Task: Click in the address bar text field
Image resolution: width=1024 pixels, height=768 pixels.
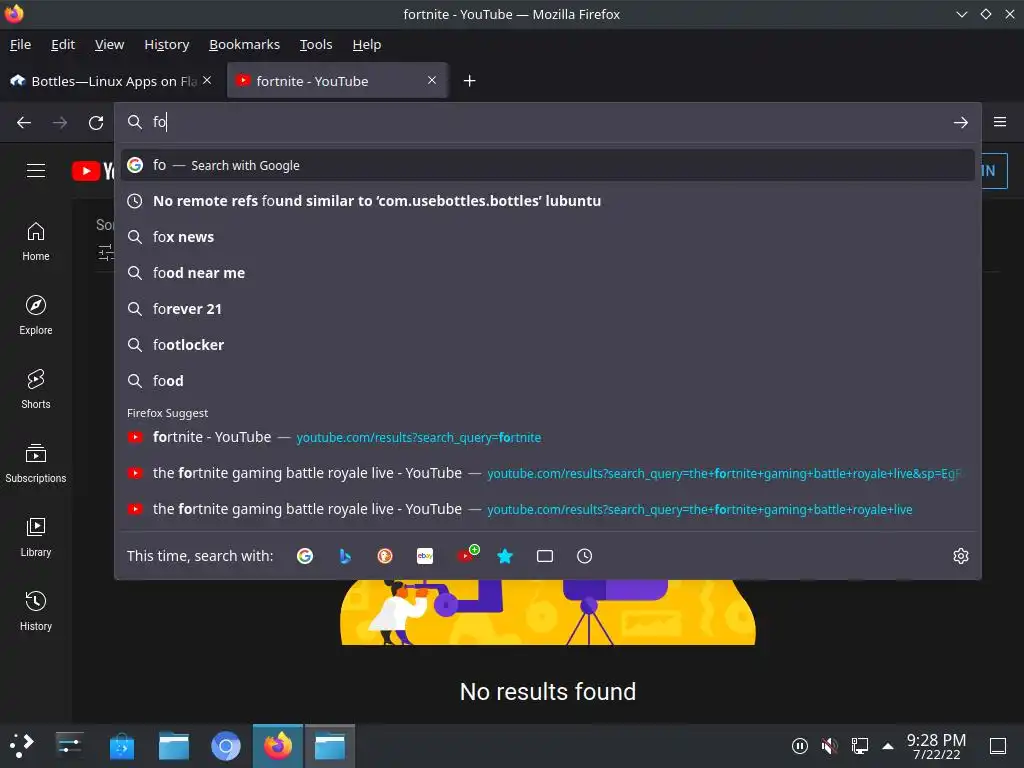Action: pyautogui.click(x=549, y=122)
